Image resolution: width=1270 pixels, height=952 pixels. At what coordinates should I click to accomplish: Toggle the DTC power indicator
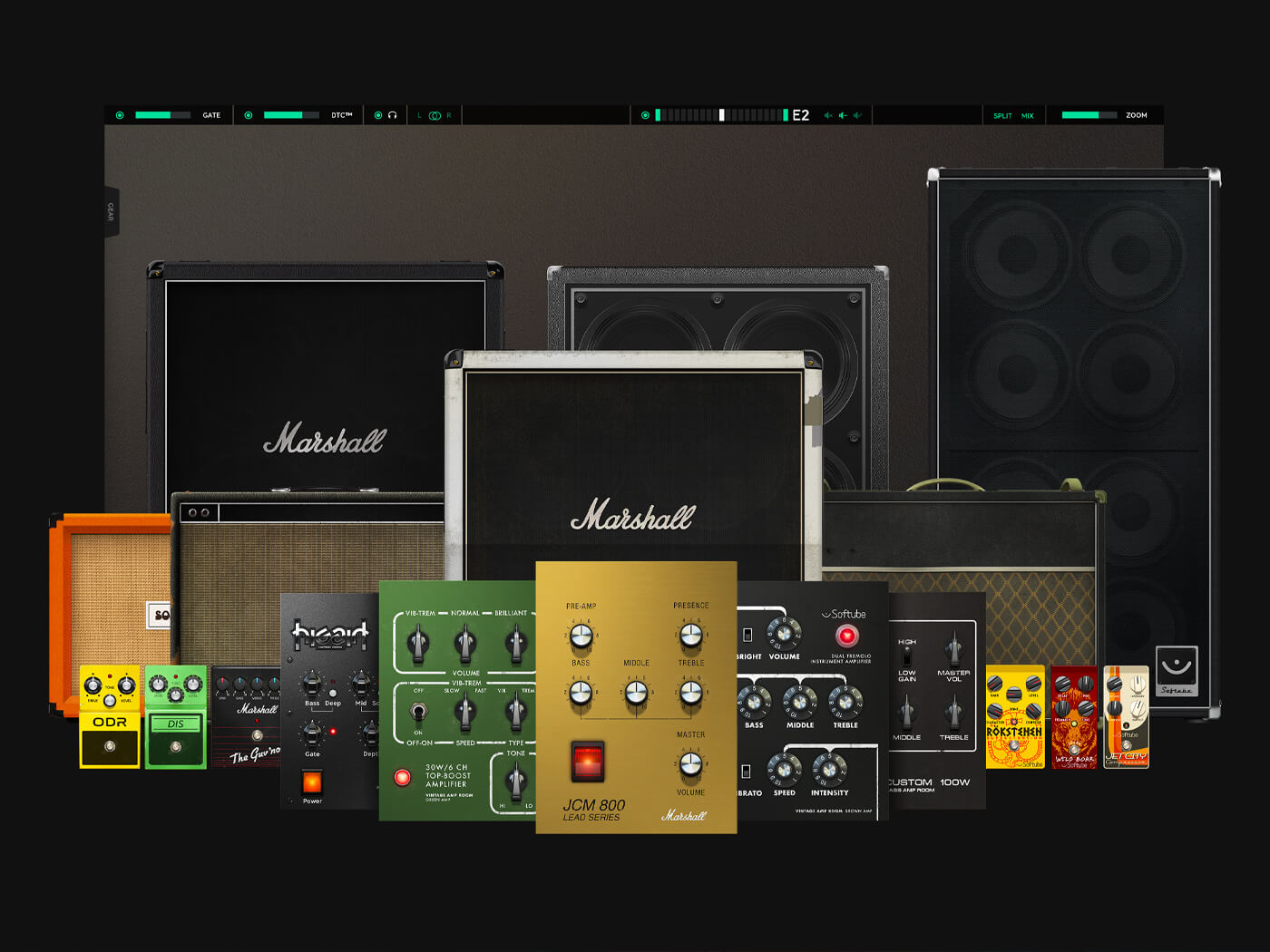(249, 115)
